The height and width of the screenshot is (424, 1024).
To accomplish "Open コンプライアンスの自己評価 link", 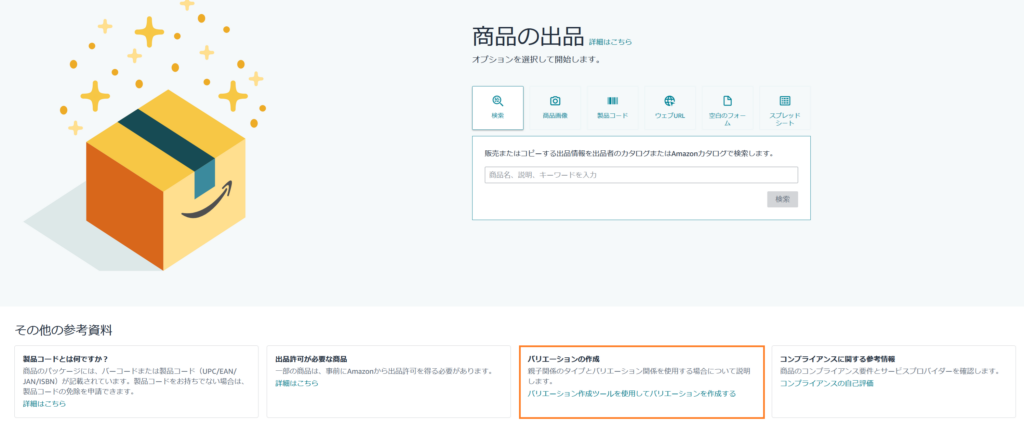I will pos(827,383).
